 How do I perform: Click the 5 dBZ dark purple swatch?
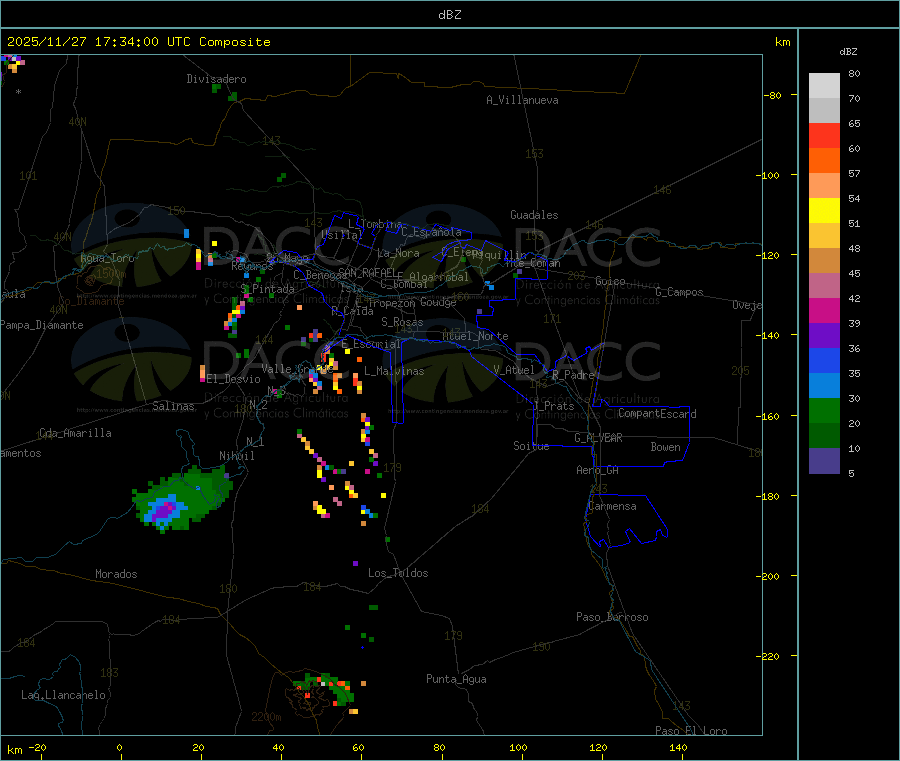click(824, 460)
